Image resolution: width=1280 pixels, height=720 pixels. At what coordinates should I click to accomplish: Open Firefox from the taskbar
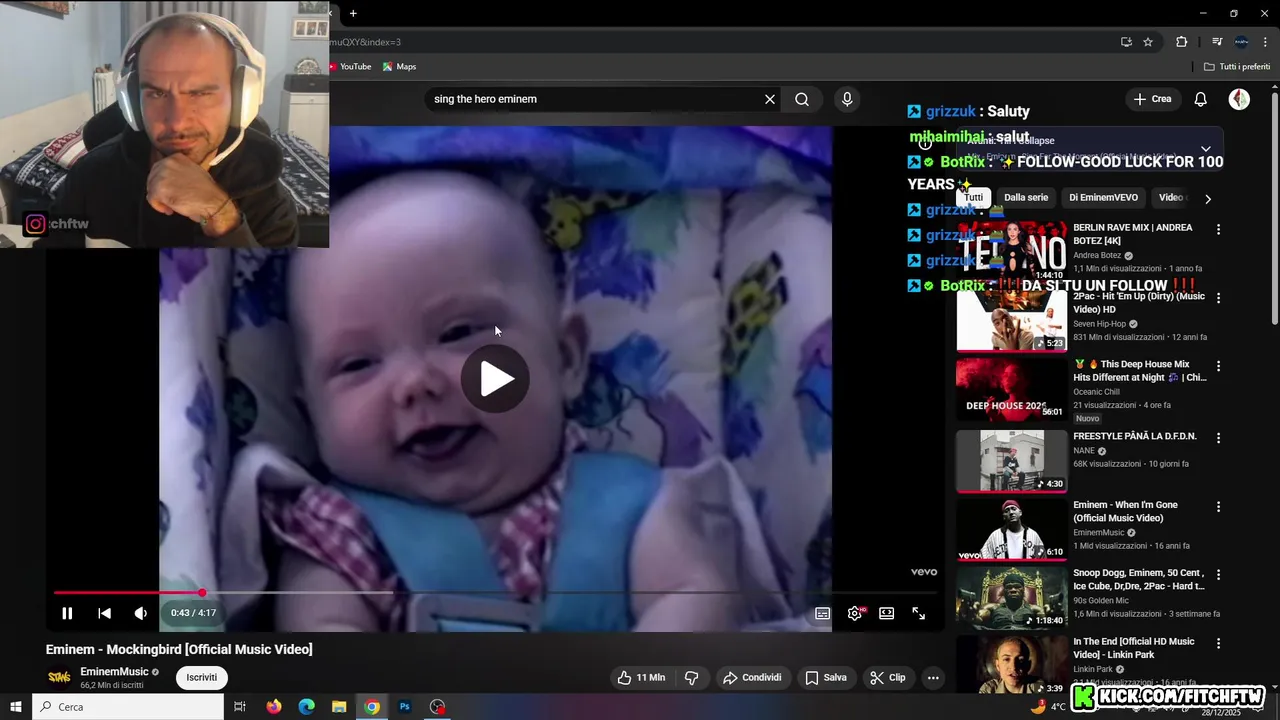pyautogui.click(x=274, y=707)
